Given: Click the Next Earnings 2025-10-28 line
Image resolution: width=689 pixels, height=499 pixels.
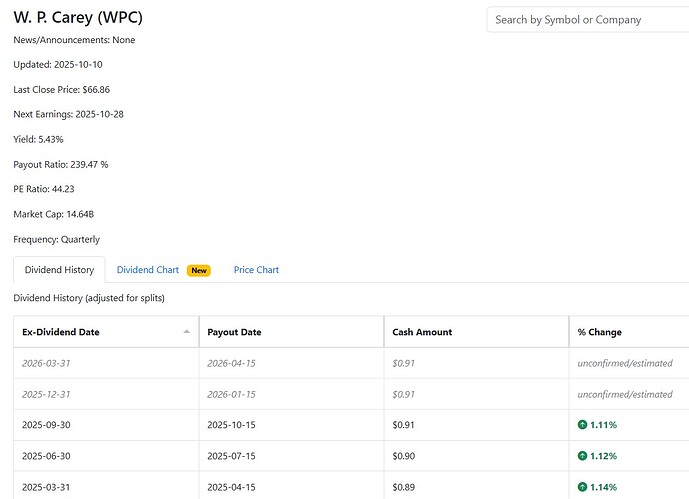Looking at the screenshot, I should tap(67, 114).
